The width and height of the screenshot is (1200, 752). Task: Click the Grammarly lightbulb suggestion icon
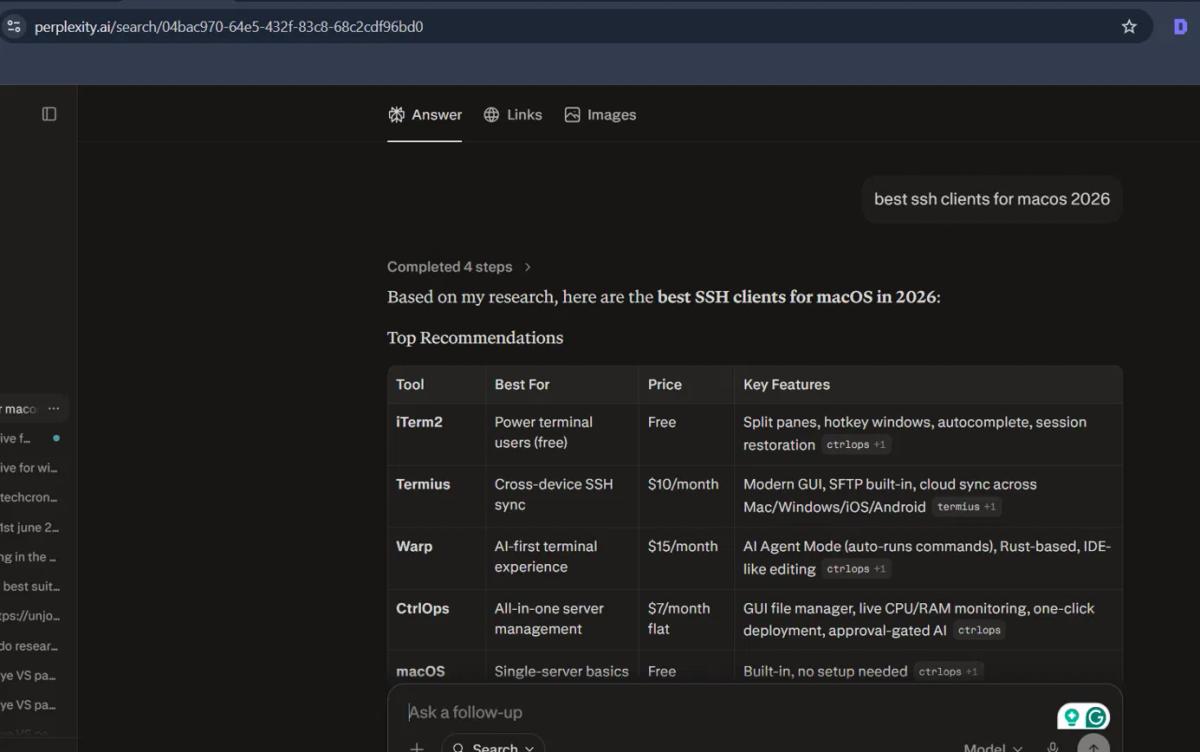(x=1072, y=717)
